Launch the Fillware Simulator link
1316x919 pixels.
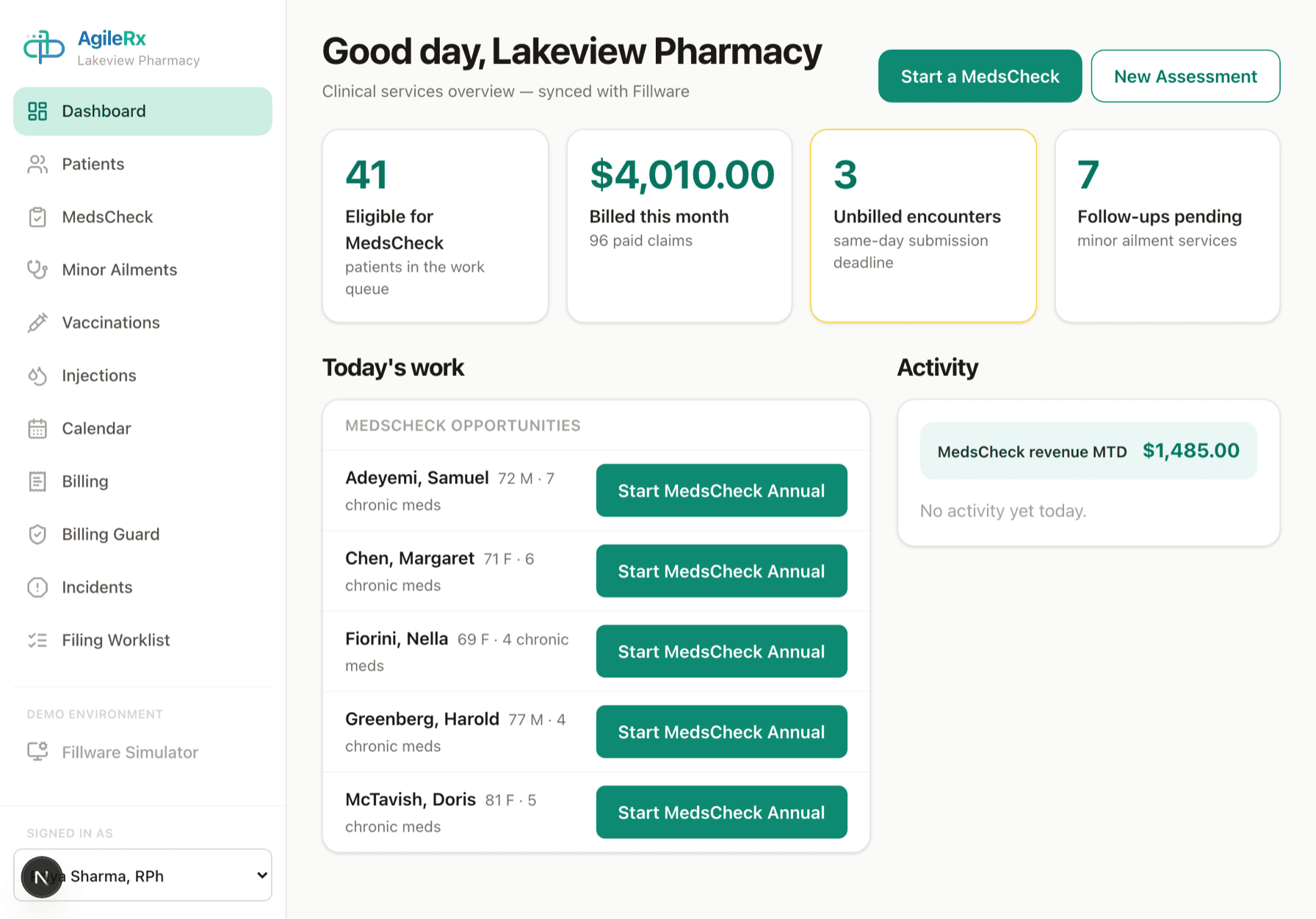[x=142, y=752]
